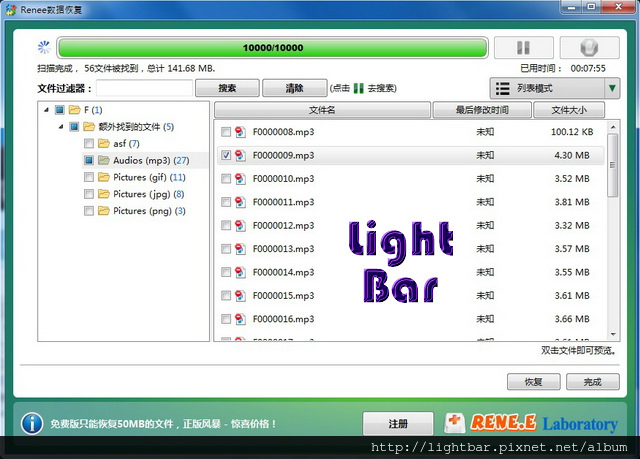Click the mp3 file icon of F0000010.mp3

[240, 178]
